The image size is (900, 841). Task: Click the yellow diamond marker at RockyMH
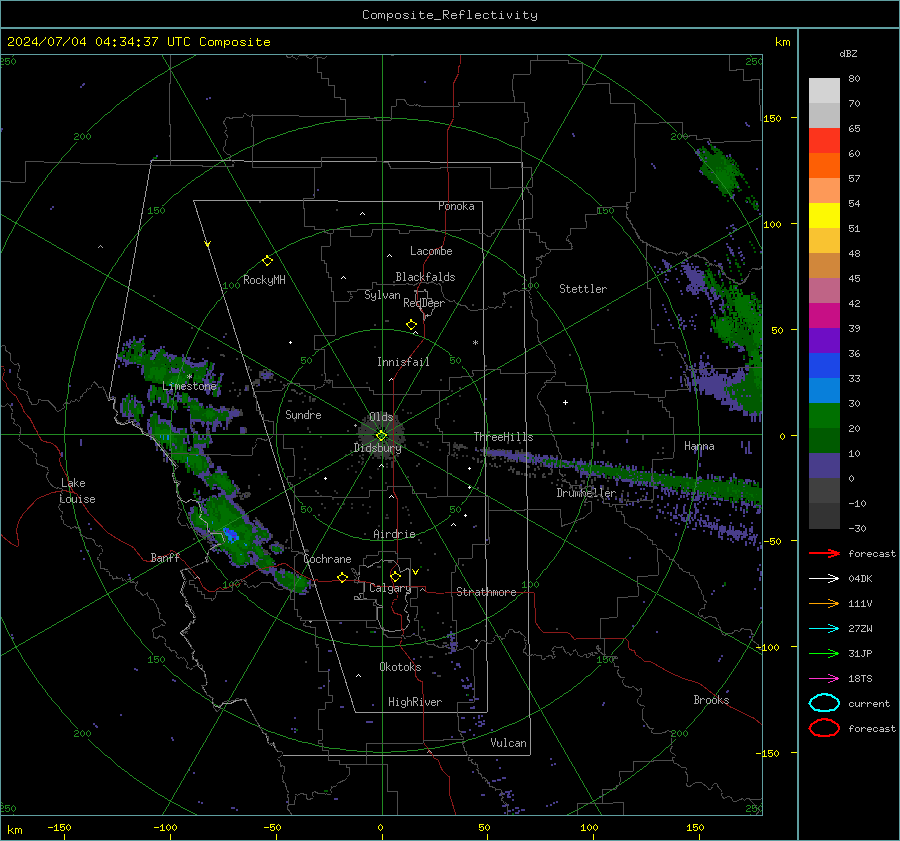[x=267, y=261]
